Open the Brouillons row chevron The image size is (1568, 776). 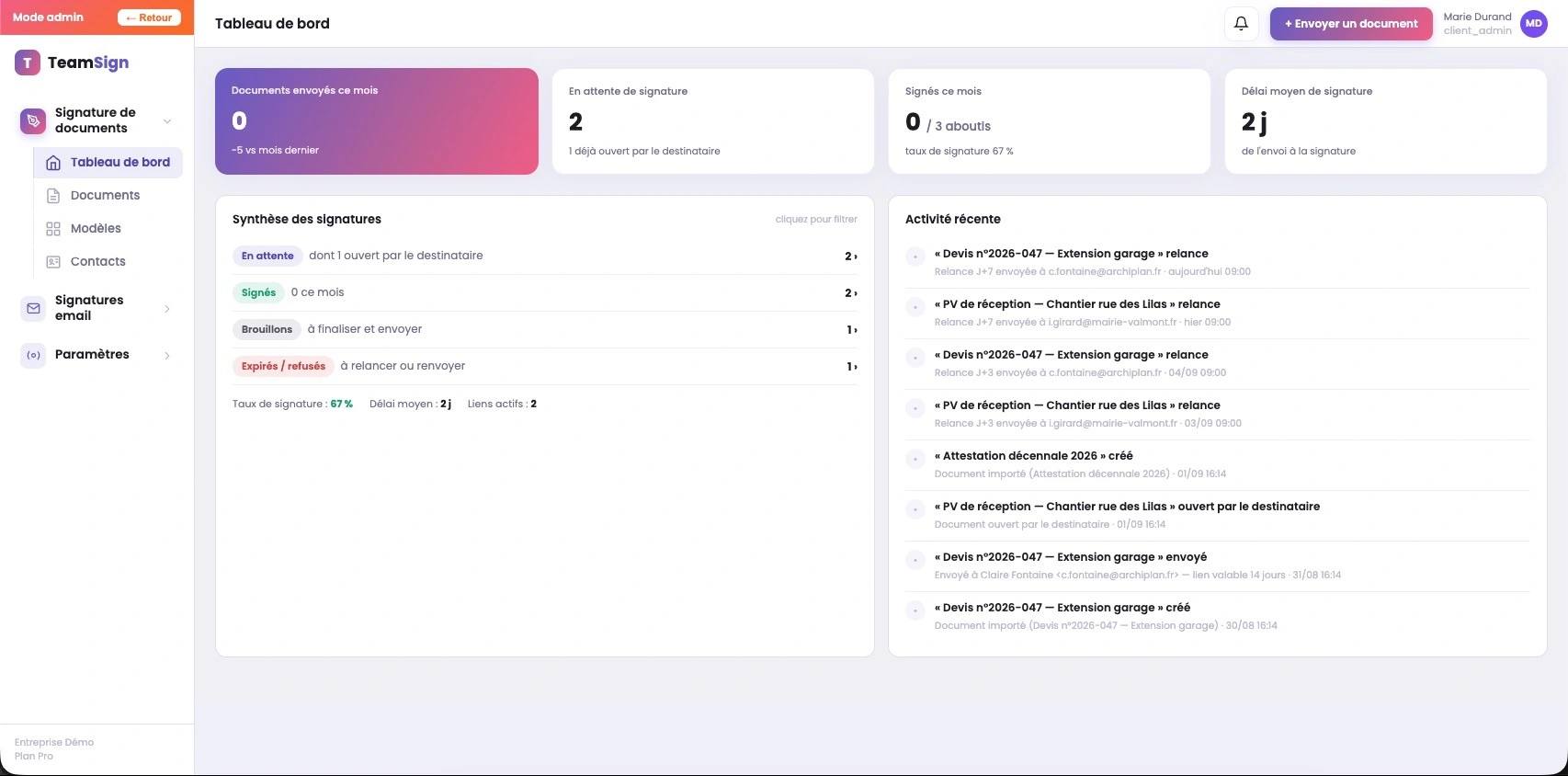tap(856, 330)
